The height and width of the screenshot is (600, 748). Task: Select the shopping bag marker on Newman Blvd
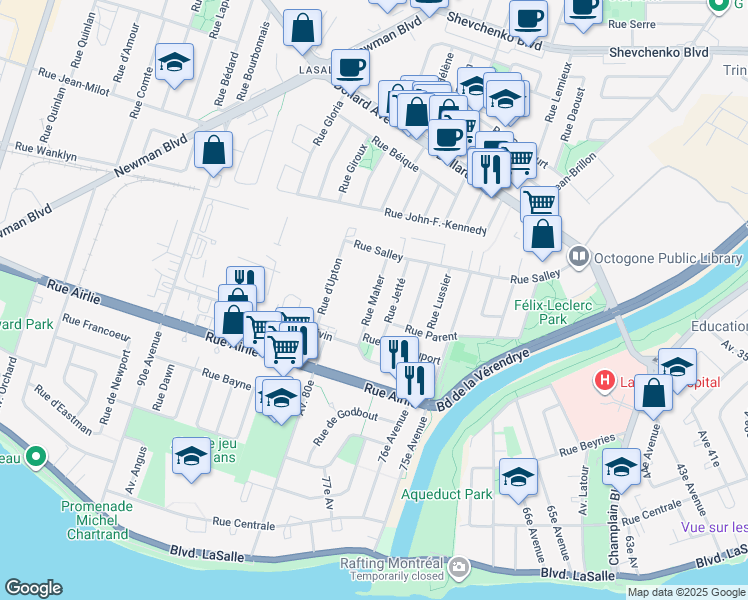[213, 154]
